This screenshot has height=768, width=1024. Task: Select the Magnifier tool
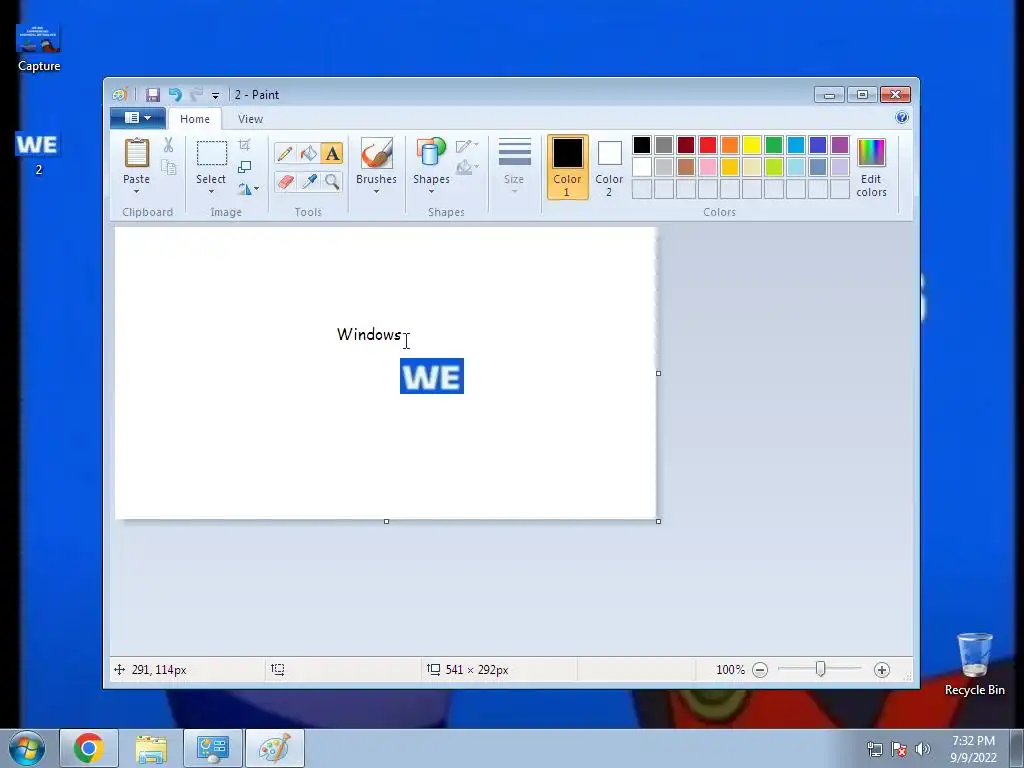[332, 182]
